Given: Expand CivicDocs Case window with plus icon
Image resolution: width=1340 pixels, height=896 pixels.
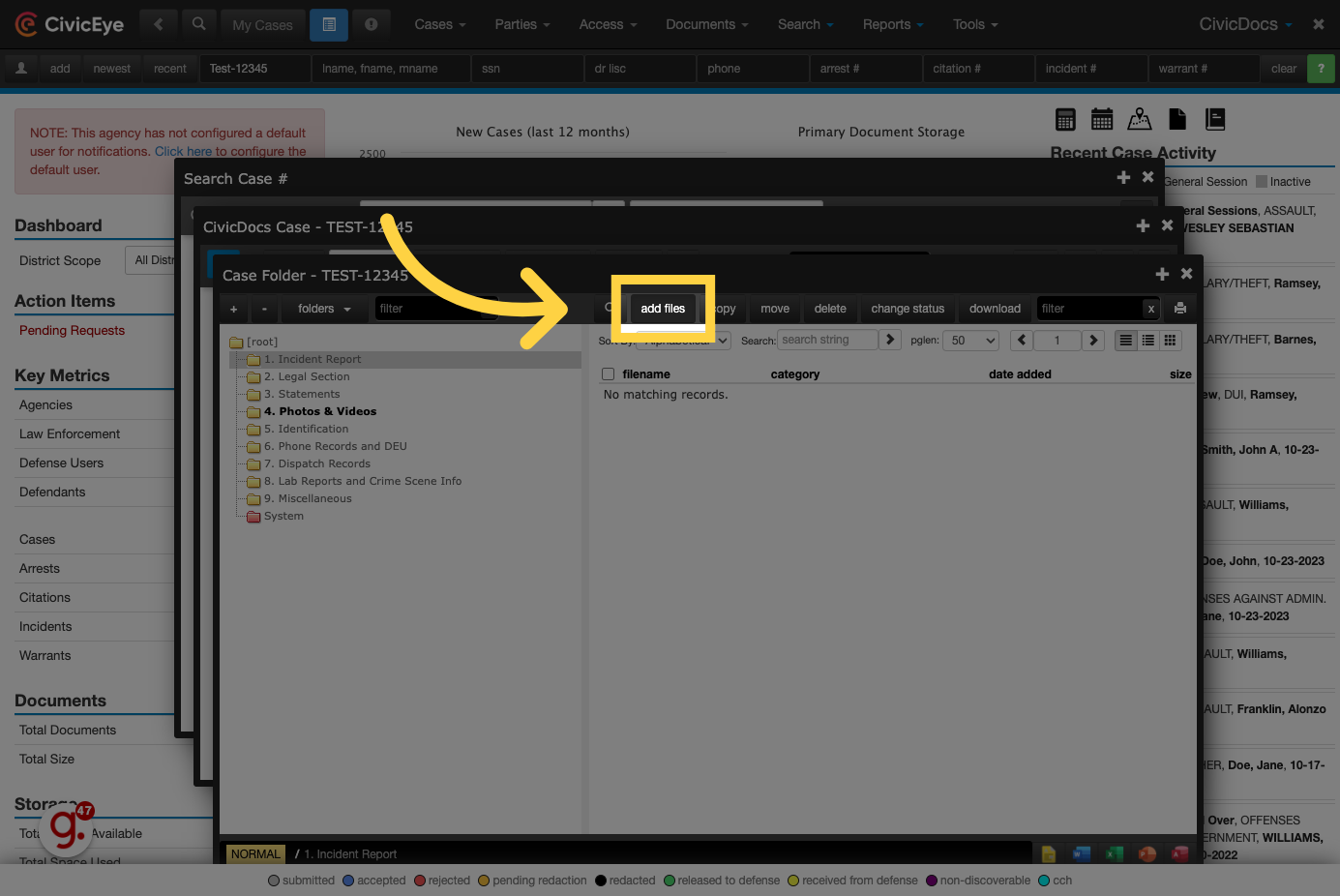Looking at the screenshot, I should point(1143,225).
